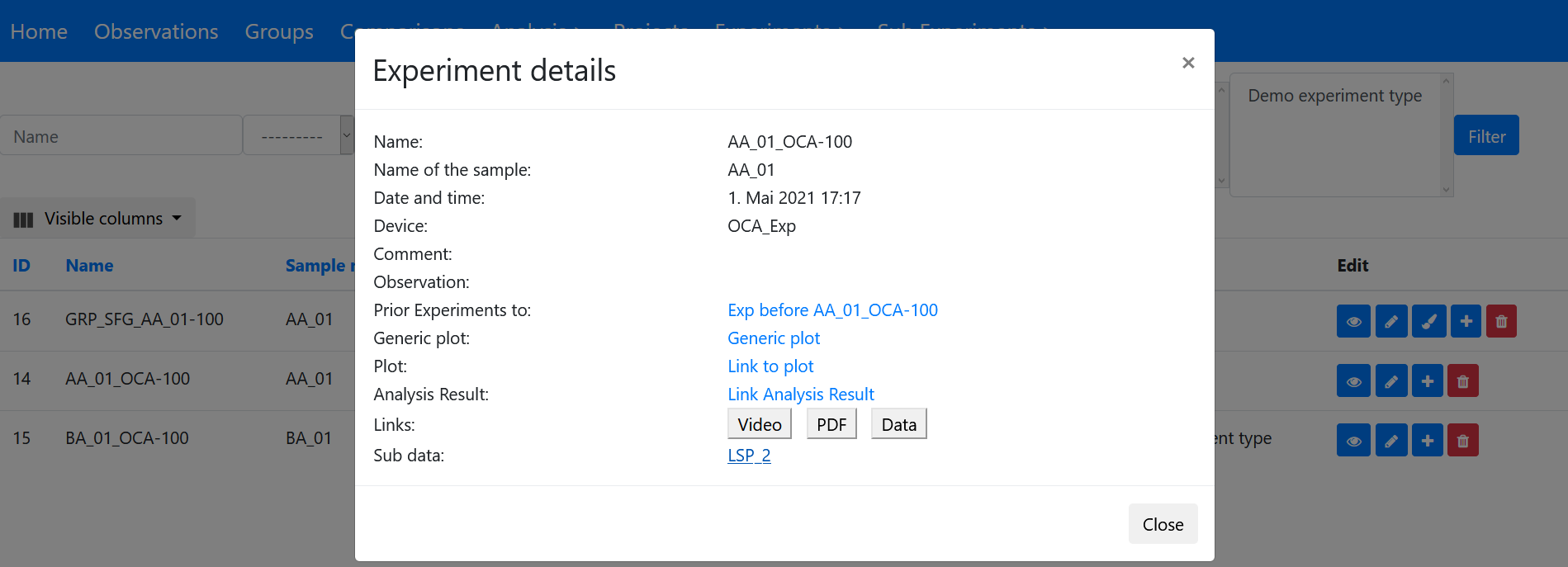Image resolution: width=1568 pixels, height=567 pixels.
Task: Select Demo experiment type in the list box
Action: [1334, 96]
